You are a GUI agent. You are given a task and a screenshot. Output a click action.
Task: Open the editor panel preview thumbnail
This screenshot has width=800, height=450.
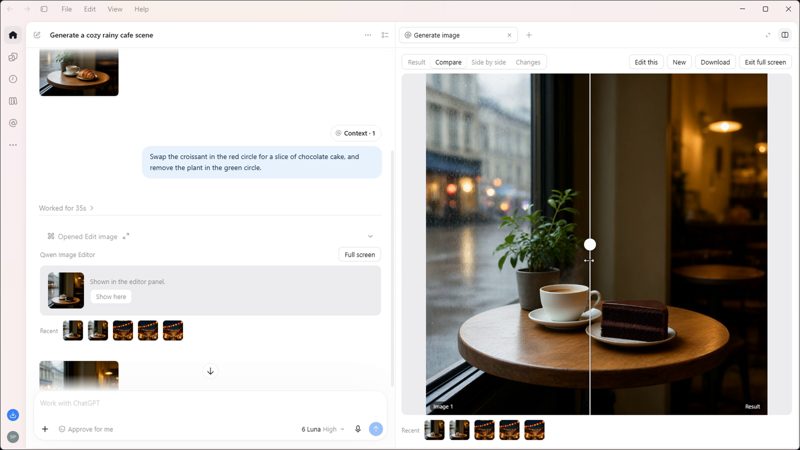tap(66, 290)
